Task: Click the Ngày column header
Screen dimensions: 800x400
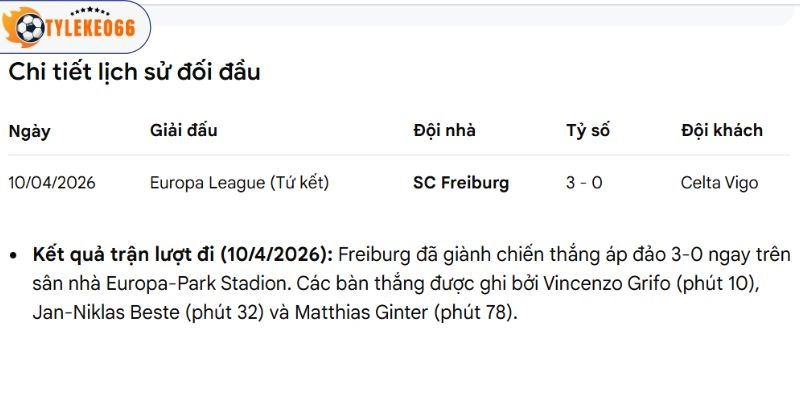Action: click(x=29, y=130)
